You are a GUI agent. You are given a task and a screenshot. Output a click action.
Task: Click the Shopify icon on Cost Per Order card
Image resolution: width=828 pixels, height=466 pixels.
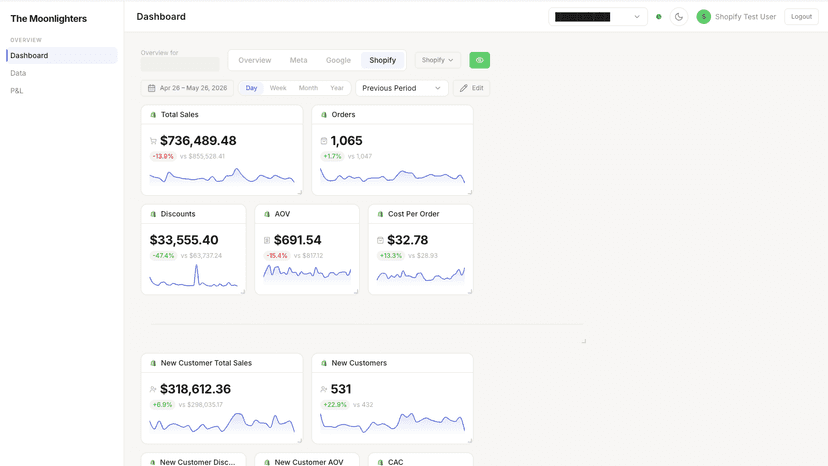[x=380, y=214]
